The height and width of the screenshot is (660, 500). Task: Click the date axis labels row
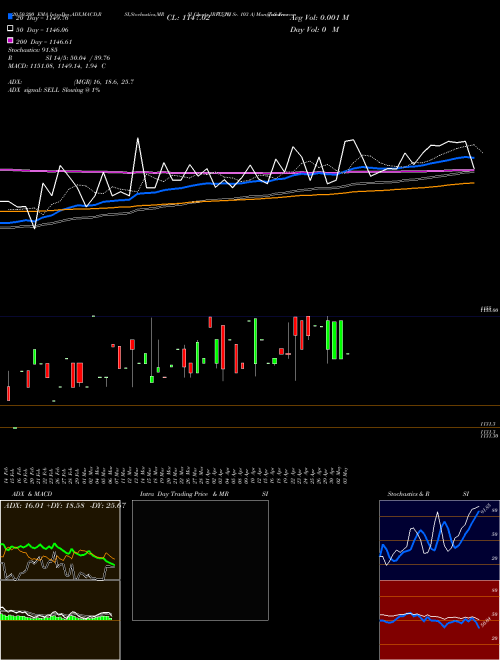(176, 475)
